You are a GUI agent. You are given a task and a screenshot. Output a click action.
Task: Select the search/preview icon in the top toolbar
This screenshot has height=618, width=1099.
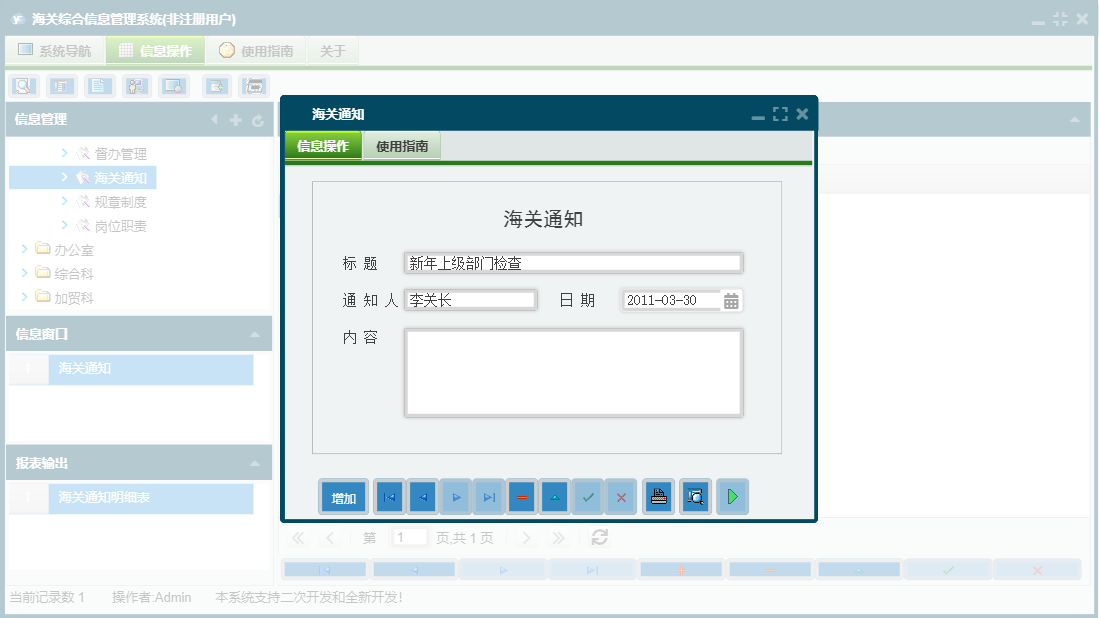[23, 86]
